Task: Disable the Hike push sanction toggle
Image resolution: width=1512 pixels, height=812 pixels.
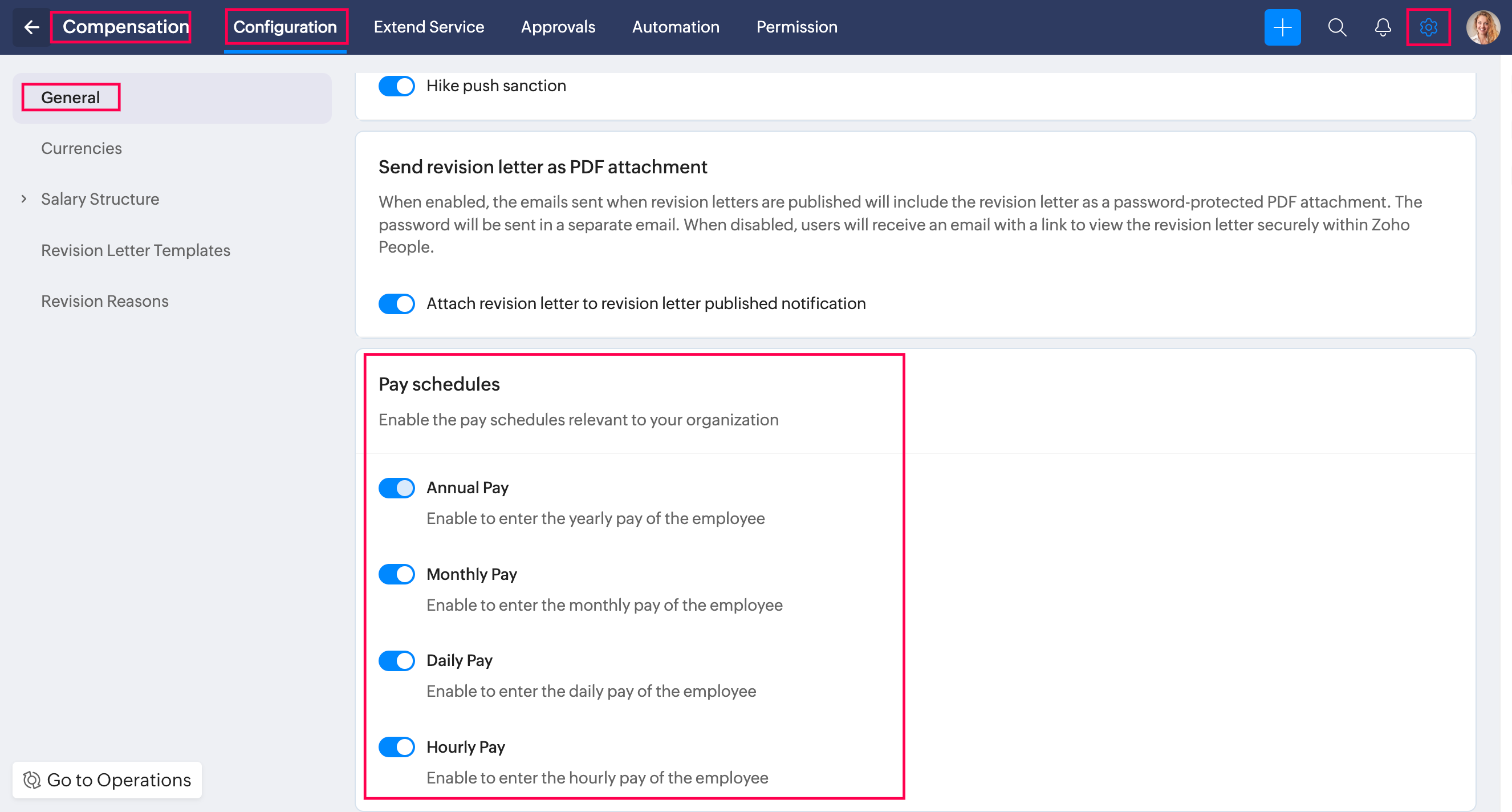Action: pyautogui.click(x=396, y=86)
